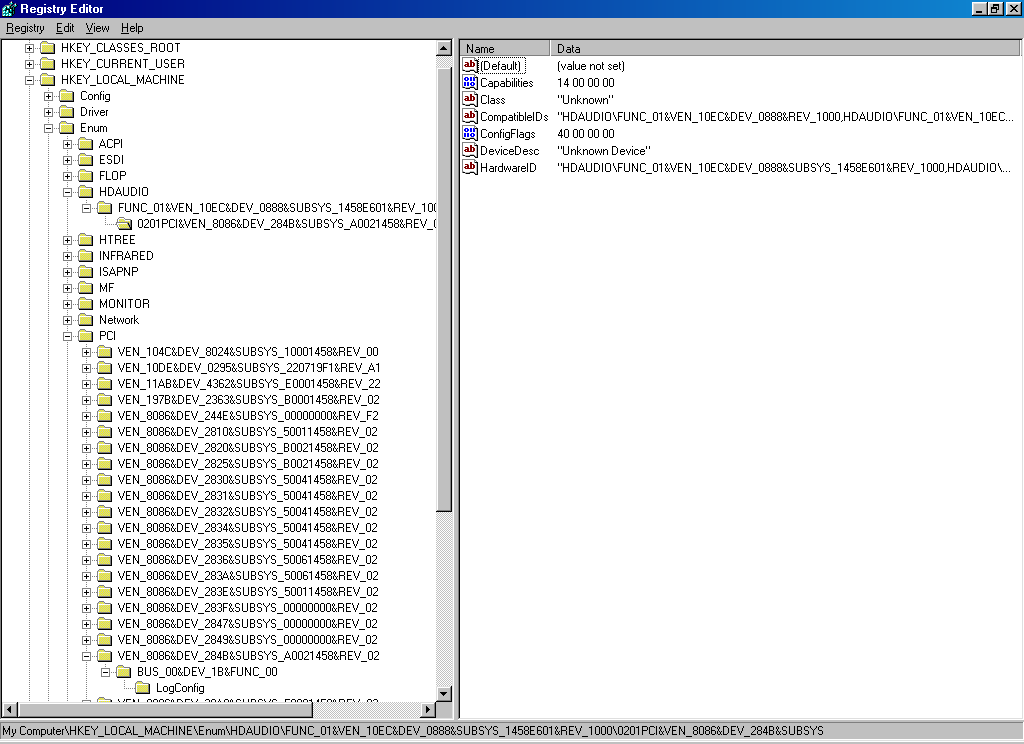The width and height of the screenshot is (1024, 744).
Task: Click the string icon for HardwareID value
Action: (470, 167)
